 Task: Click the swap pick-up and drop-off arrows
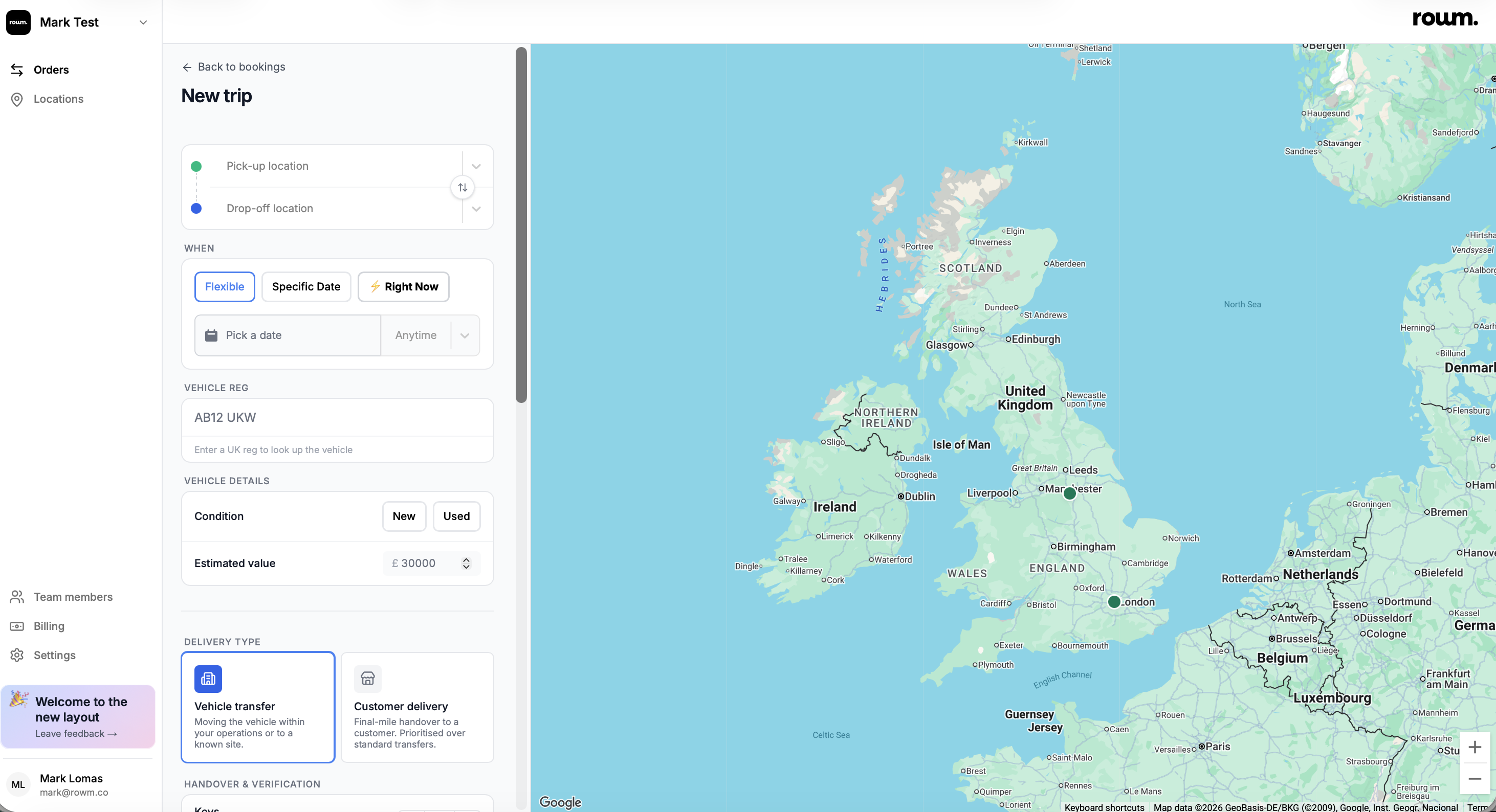click(x=463, y=187)
